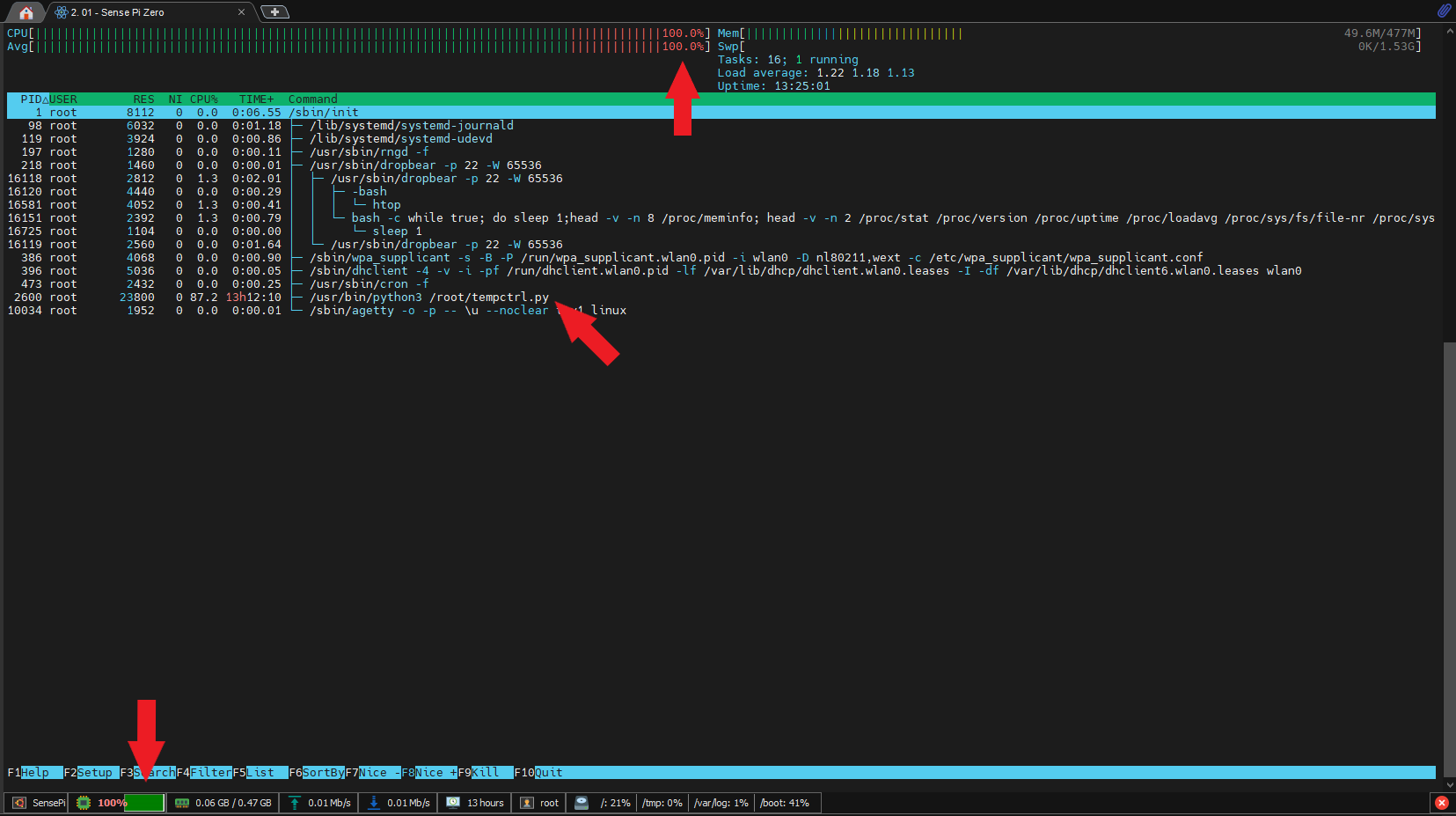Click the RAM memory icon in status bar
1456x816 pixels.
(x=182, y=803)
